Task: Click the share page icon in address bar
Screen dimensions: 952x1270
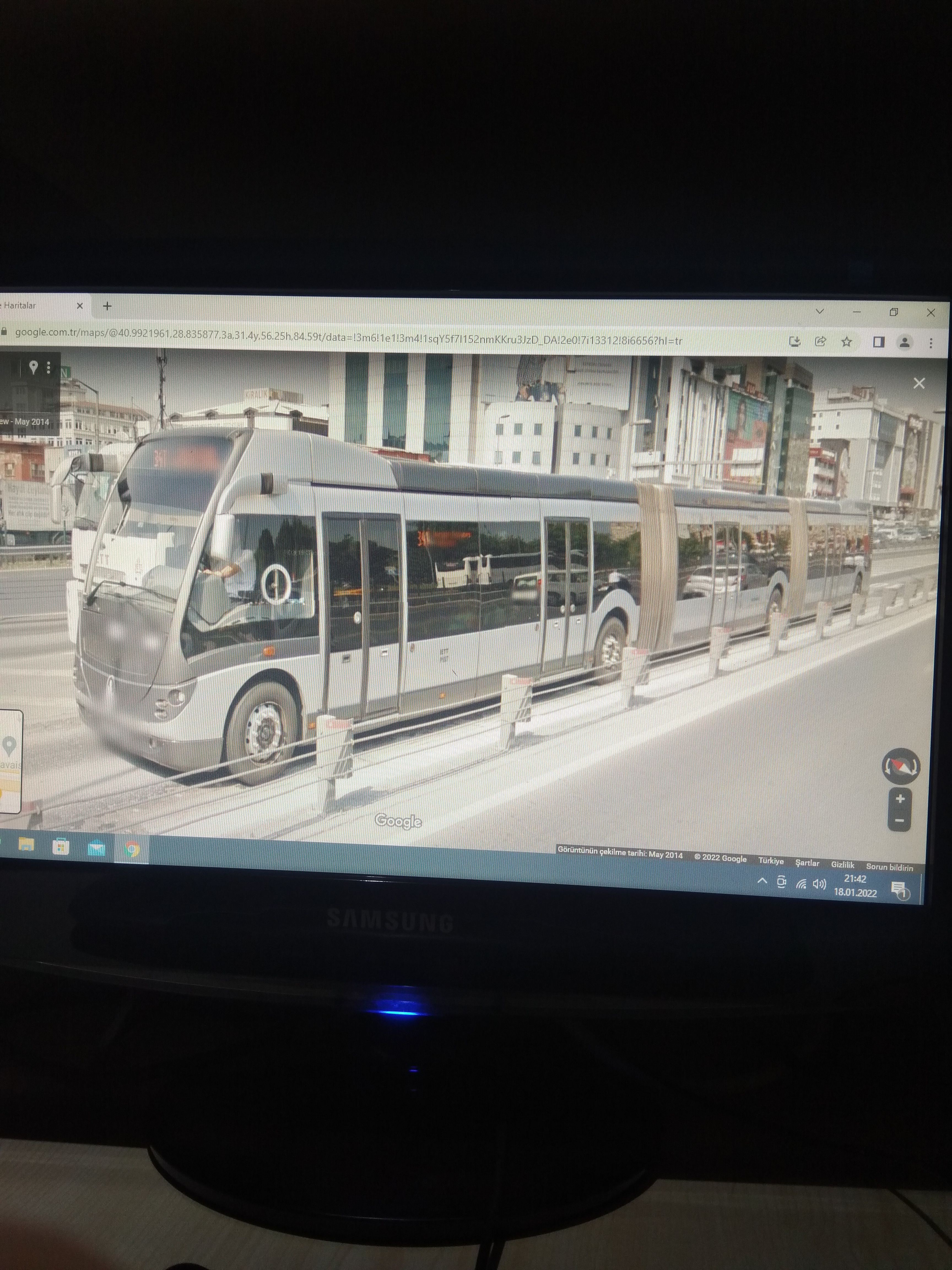Action: click(821, 341)
